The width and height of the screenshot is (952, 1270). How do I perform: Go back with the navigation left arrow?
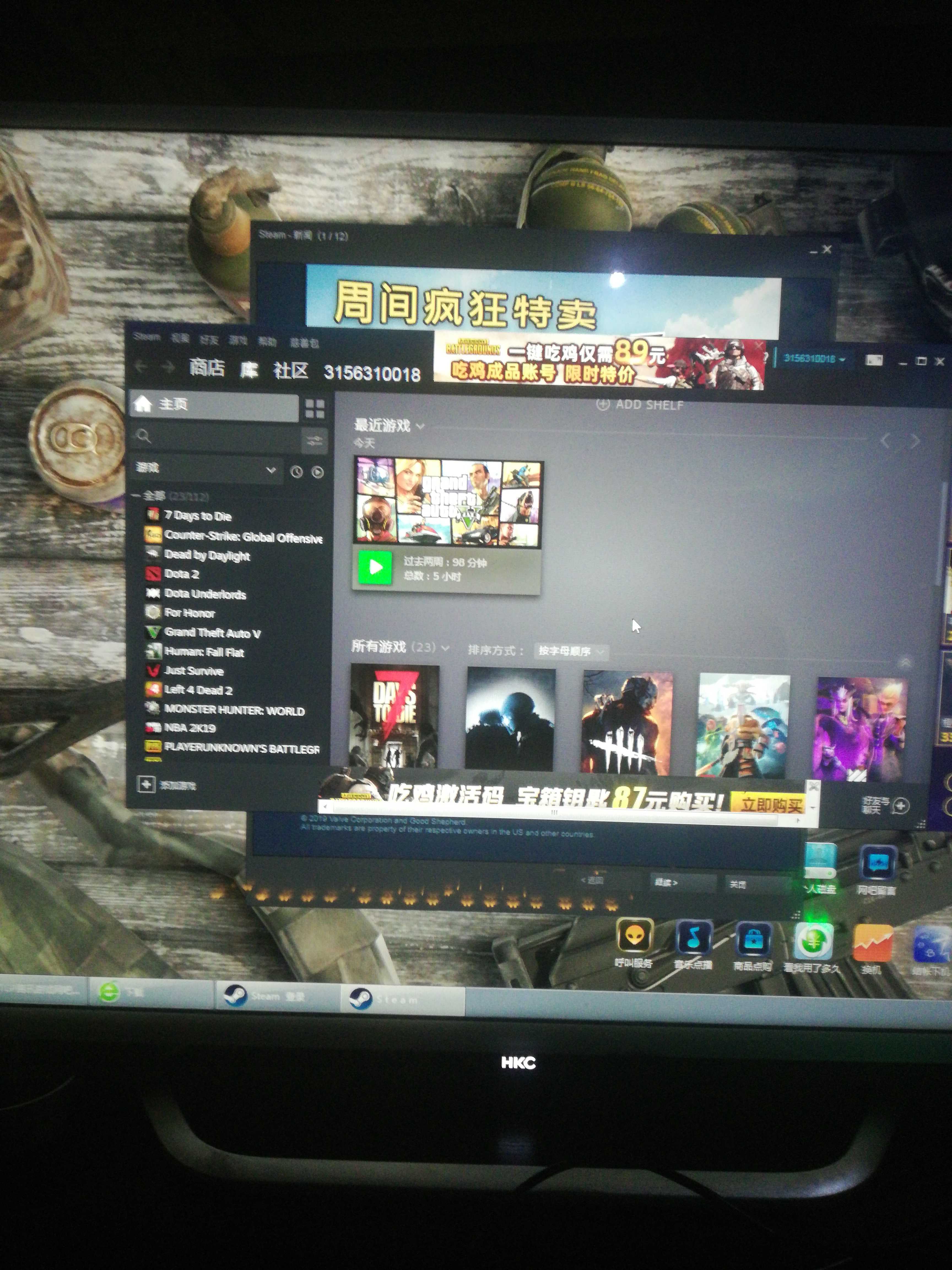(140, 366)
